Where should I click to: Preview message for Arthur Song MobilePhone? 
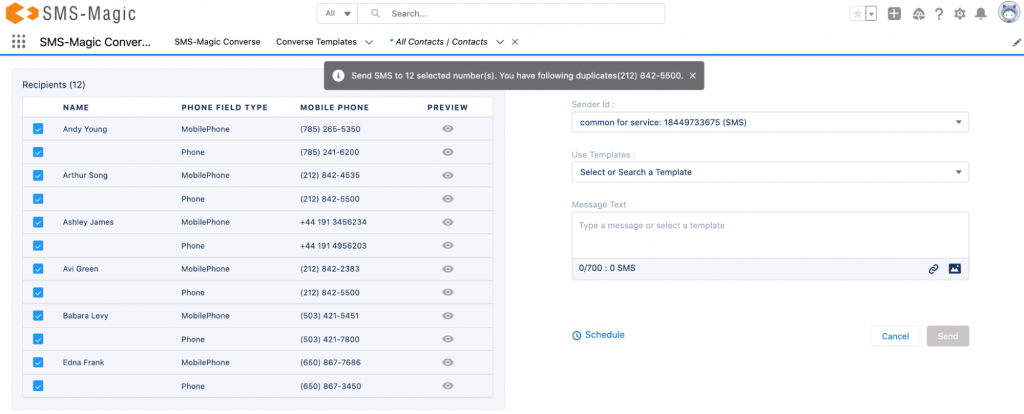tap(447, 176)
